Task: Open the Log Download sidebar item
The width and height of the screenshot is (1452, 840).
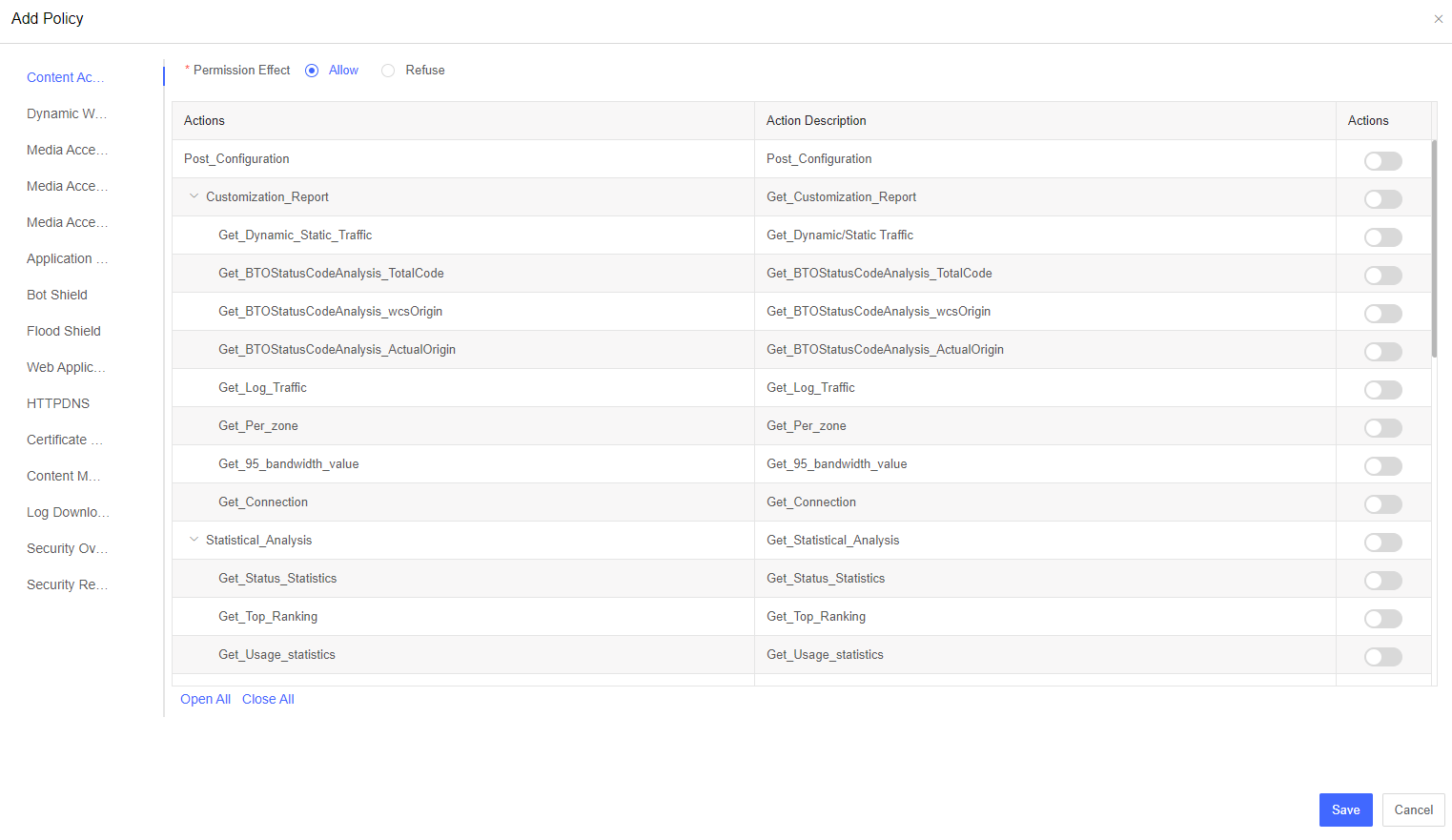Action: click(68, 512)
